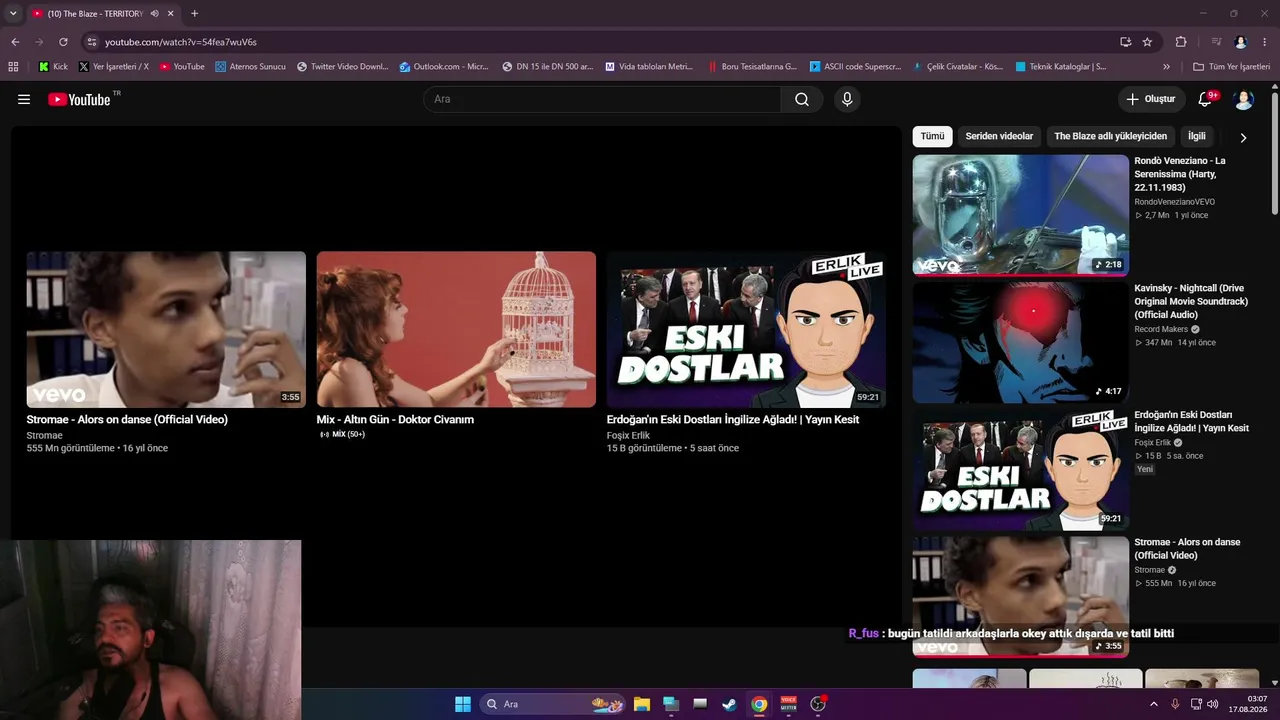Open YouTube notifications bell
Screen dimensions: 1280x720
click(x=1205, y=99)
